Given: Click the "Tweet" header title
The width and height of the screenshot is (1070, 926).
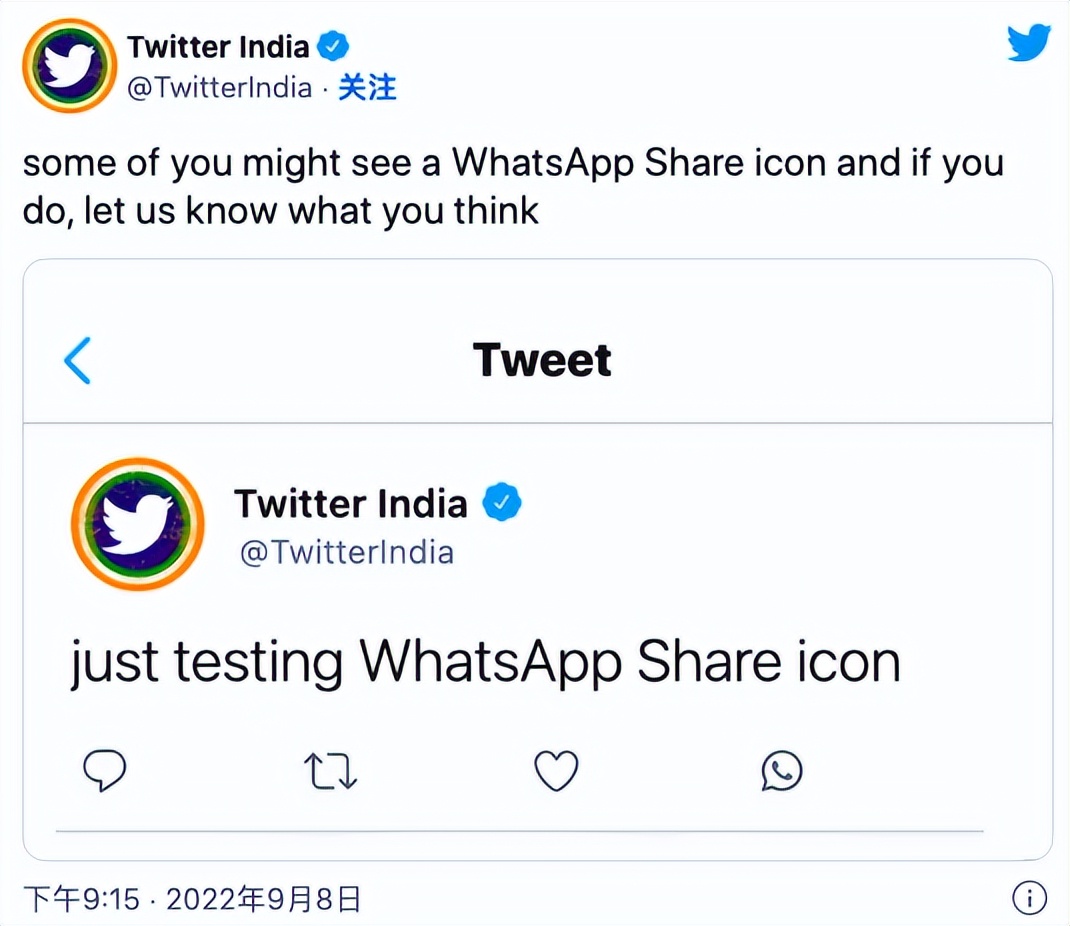Looking at the screenshot, I should point(541,361).
